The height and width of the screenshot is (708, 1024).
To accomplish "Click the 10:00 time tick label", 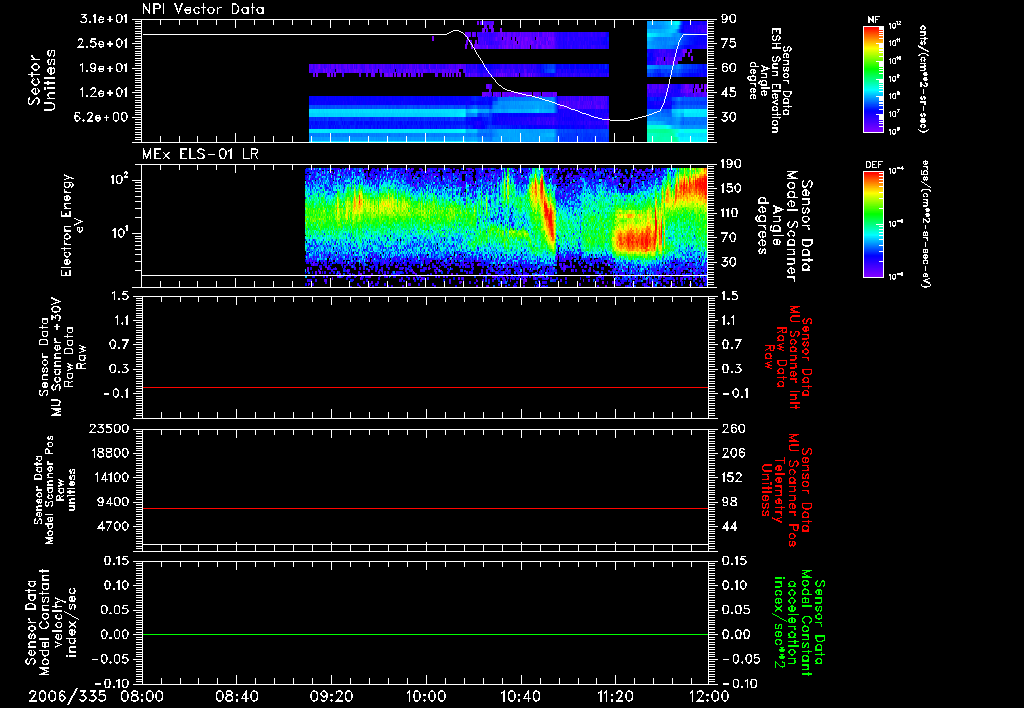I will coord(426,696).
